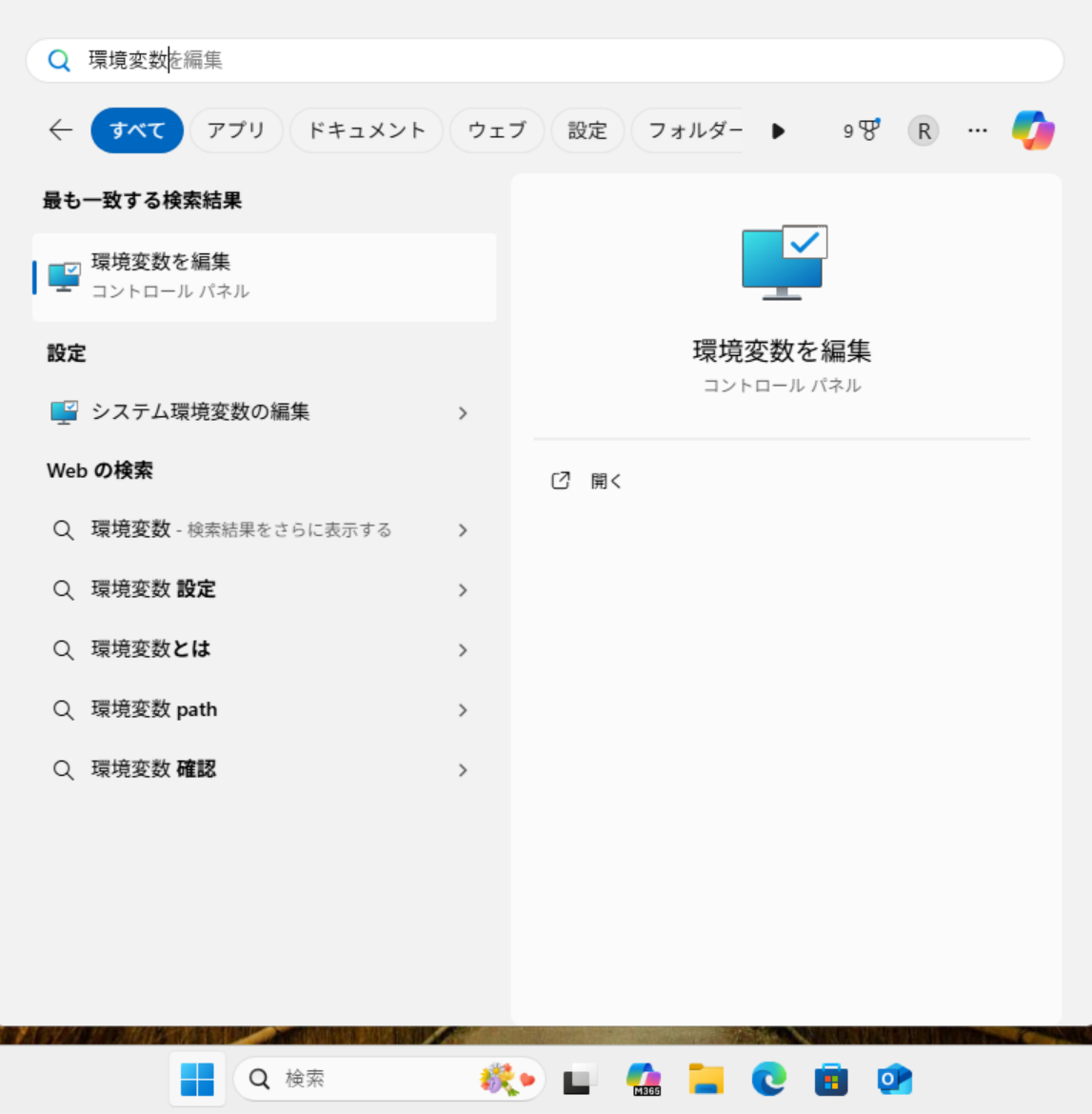Expand the システム環境変数の編集 result chevron

point(463,413)
